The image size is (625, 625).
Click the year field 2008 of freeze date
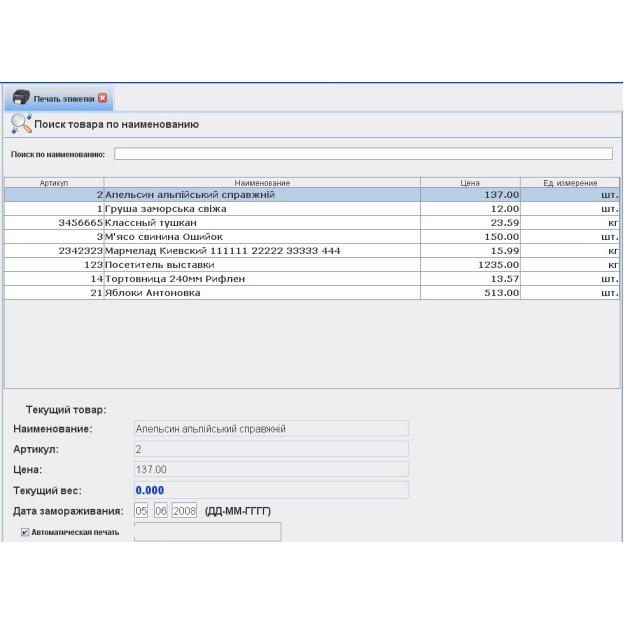coord(185,511)
